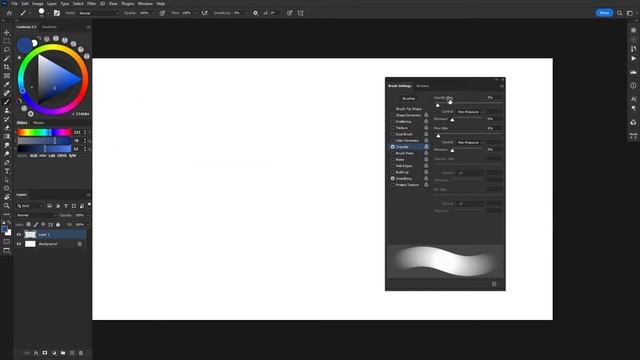Viewport: 640px width, 360px height.
Task: Select the HSV color mode label
Action: click(x=43, y=156)
